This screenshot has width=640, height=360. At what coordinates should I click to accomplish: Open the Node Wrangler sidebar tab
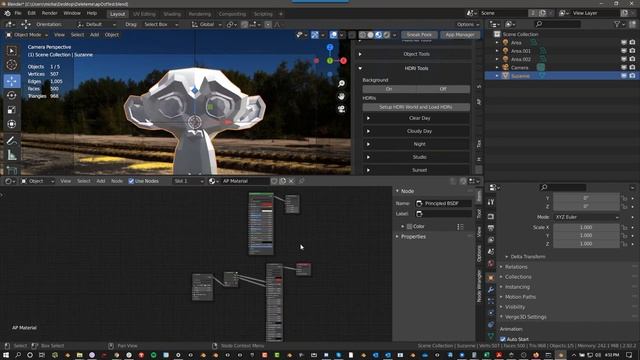click(x=479, y=286)
